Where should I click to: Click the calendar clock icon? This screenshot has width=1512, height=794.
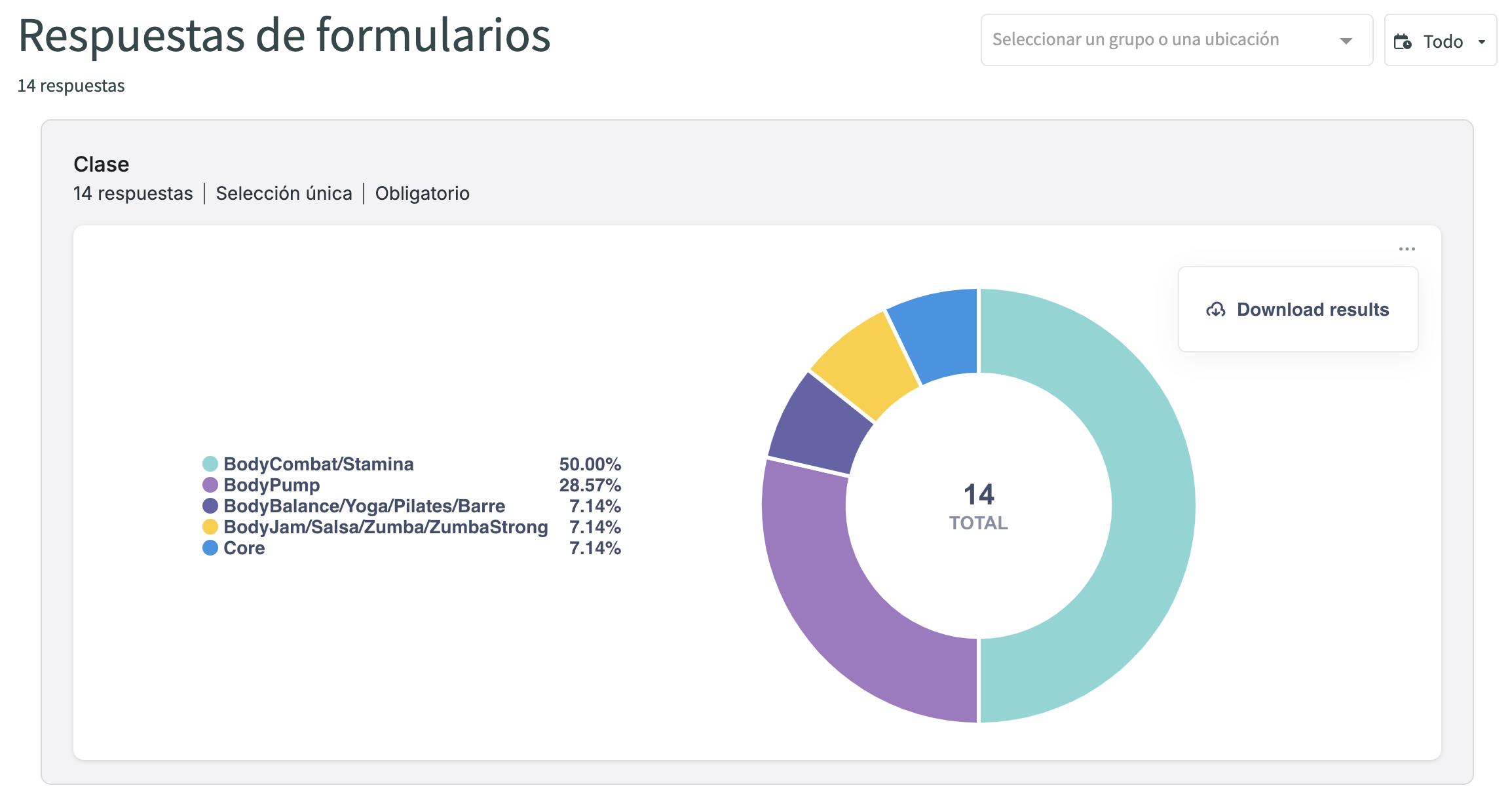pos(1403,42)
